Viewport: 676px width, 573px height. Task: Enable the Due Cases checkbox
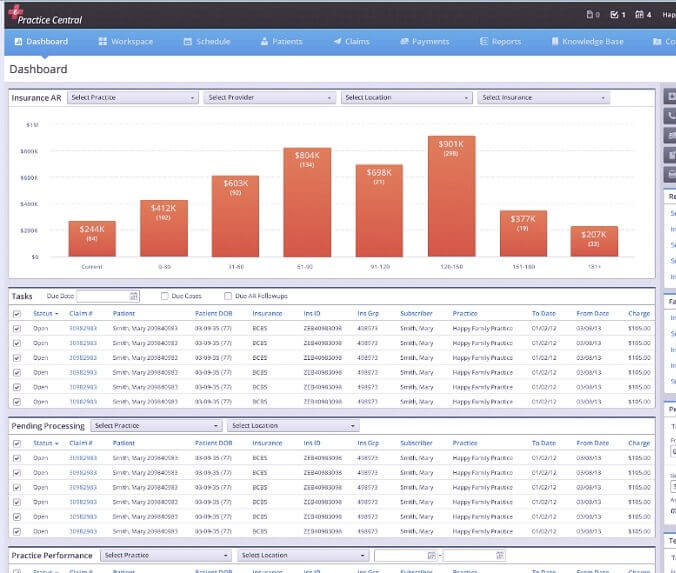tap(164, 297)
